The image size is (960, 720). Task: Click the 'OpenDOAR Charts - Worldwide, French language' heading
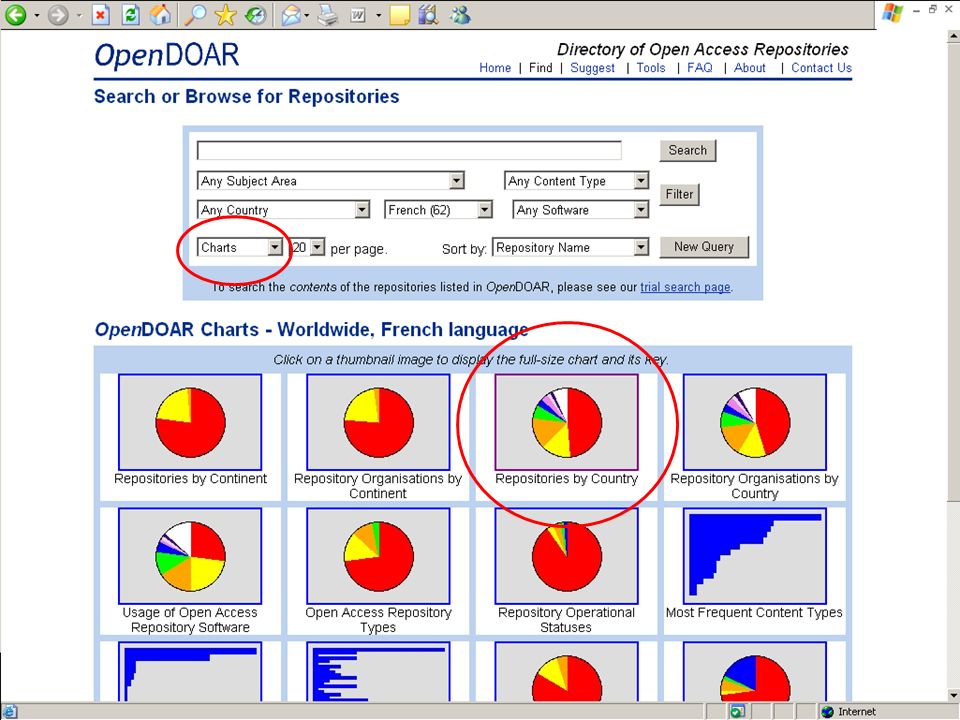tap(312, 330)
